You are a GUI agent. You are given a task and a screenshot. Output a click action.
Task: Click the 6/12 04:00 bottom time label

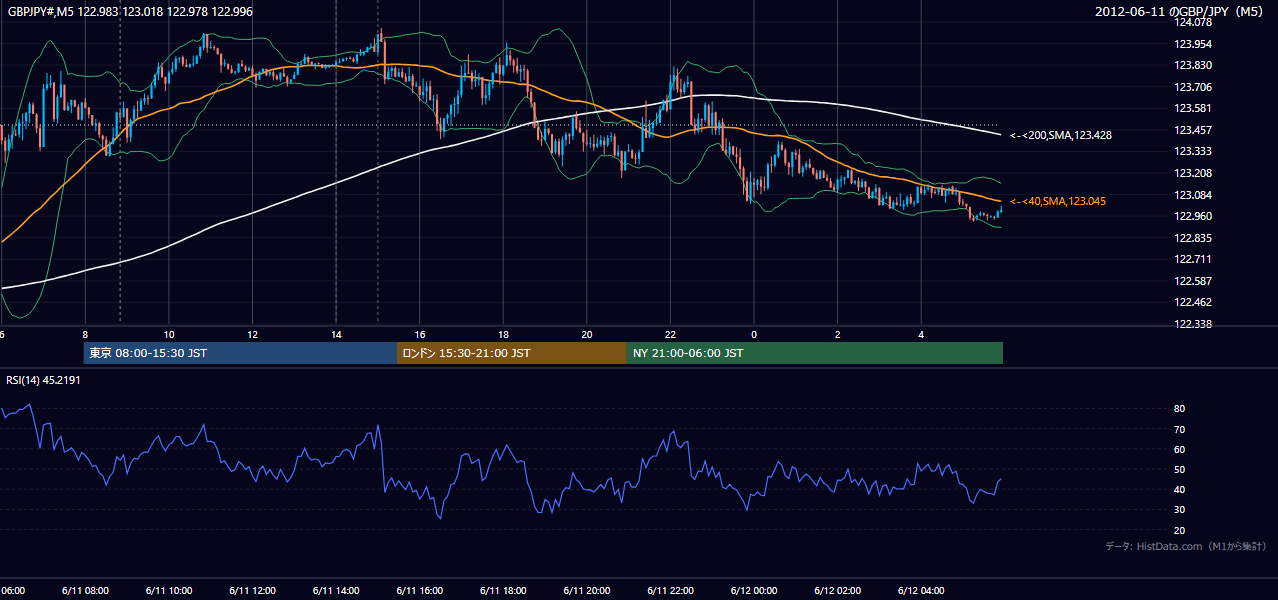tap(921, 590)
